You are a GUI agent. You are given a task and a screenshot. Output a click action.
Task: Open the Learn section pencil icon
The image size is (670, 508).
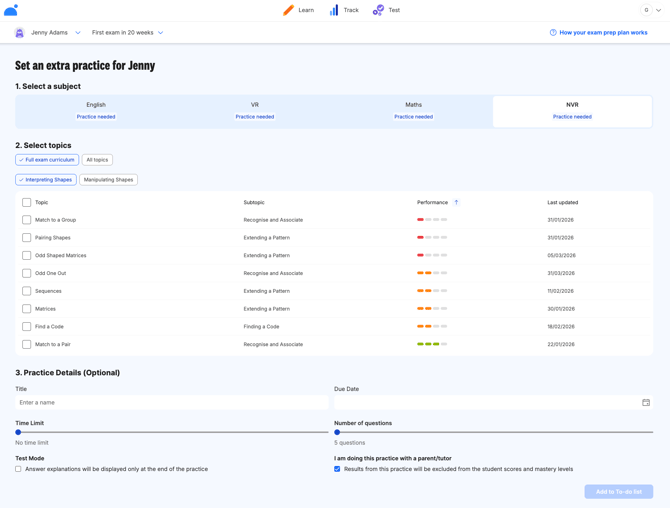pyautogui.click(x=288, y=10)
